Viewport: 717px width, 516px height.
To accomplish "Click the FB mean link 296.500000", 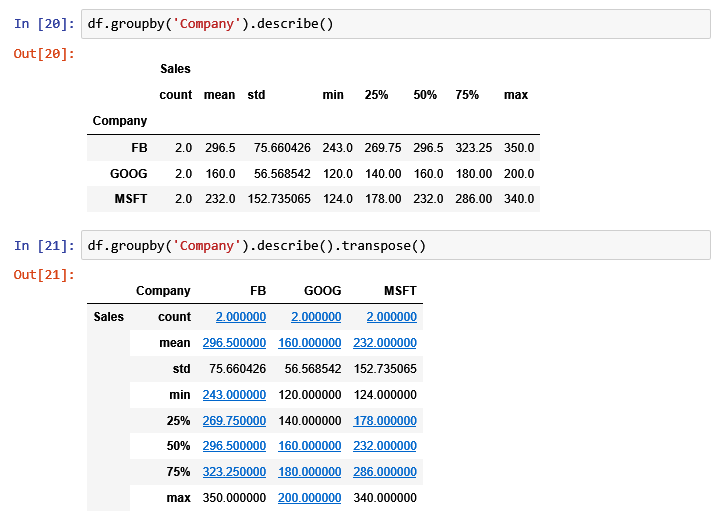I will [x=234, y=343].
